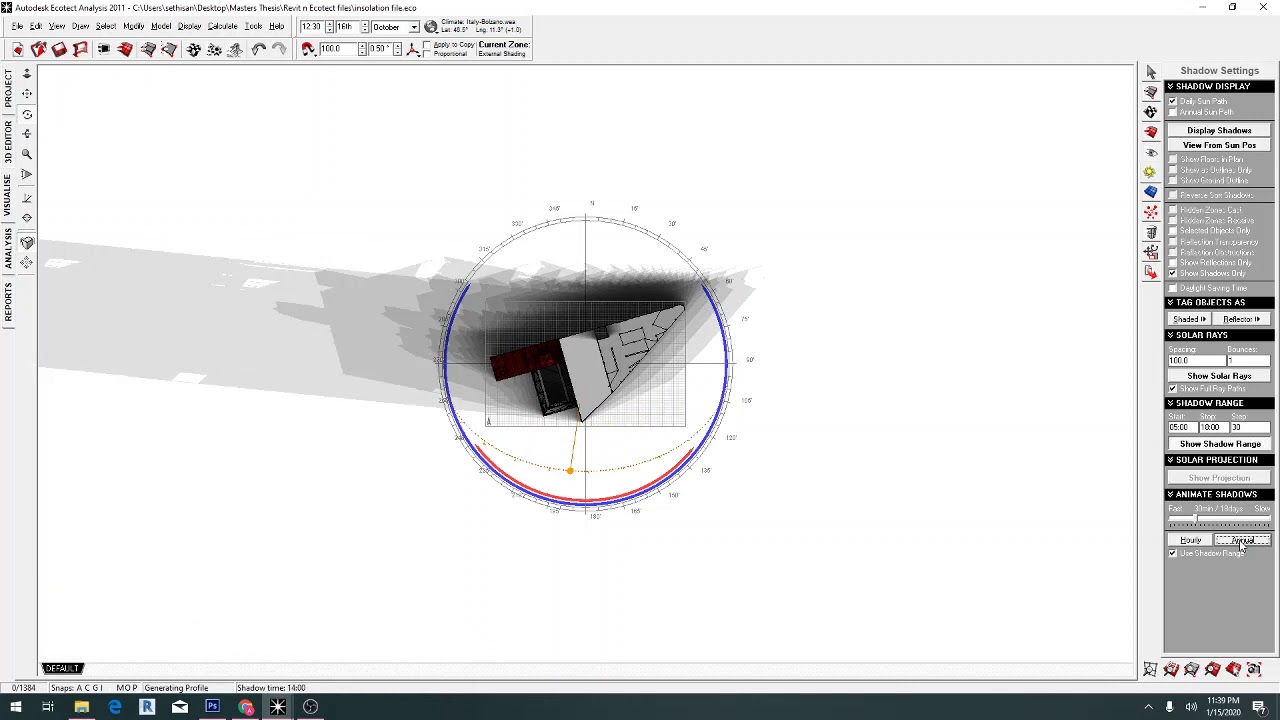Enable the Daylight Saving Time checkbox

[x=1173, y=288]
